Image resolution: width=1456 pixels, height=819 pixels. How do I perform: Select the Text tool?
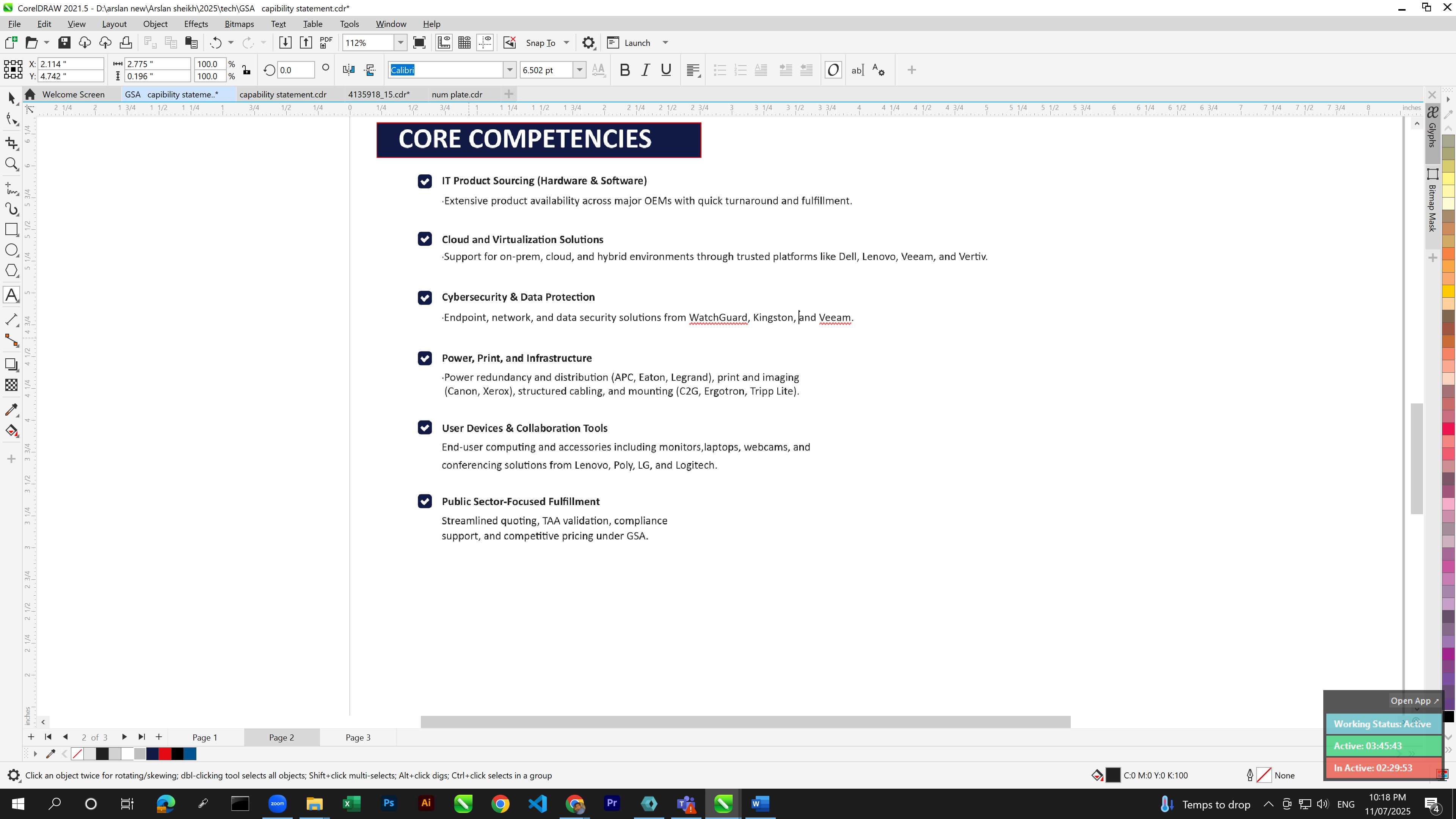[11, 295]
